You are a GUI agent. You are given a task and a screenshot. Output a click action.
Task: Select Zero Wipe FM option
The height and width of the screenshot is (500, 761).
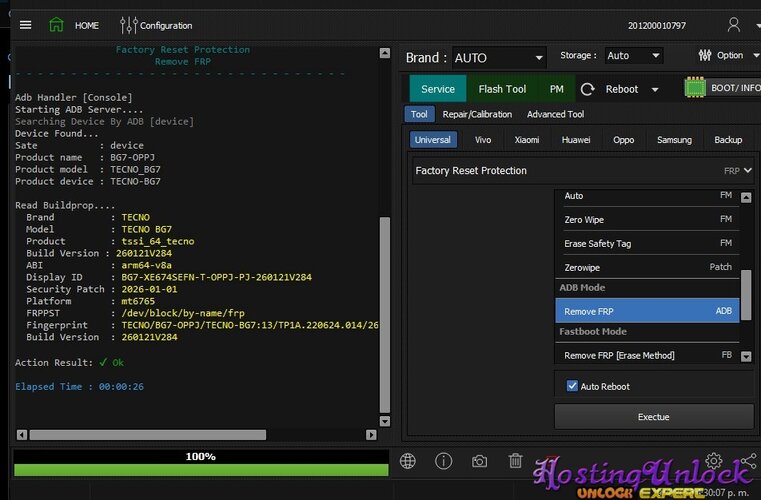(647, 219)
